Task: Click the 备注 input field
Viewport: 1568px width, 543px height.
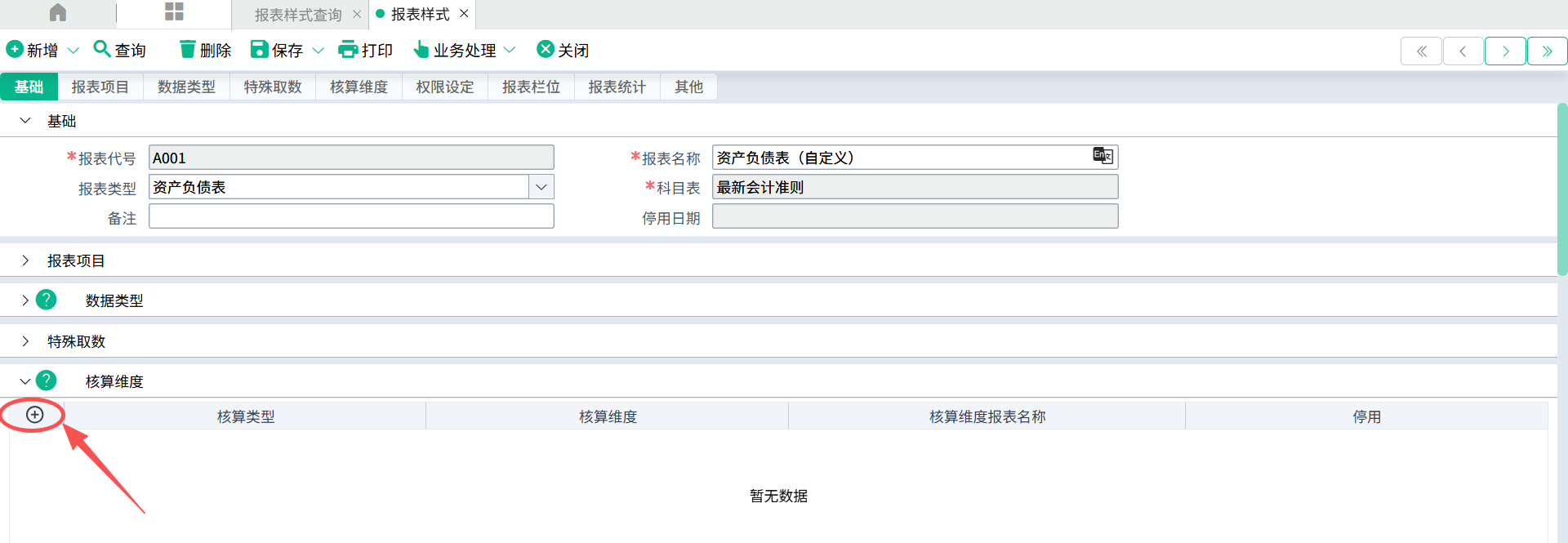Action: (351, 216)
